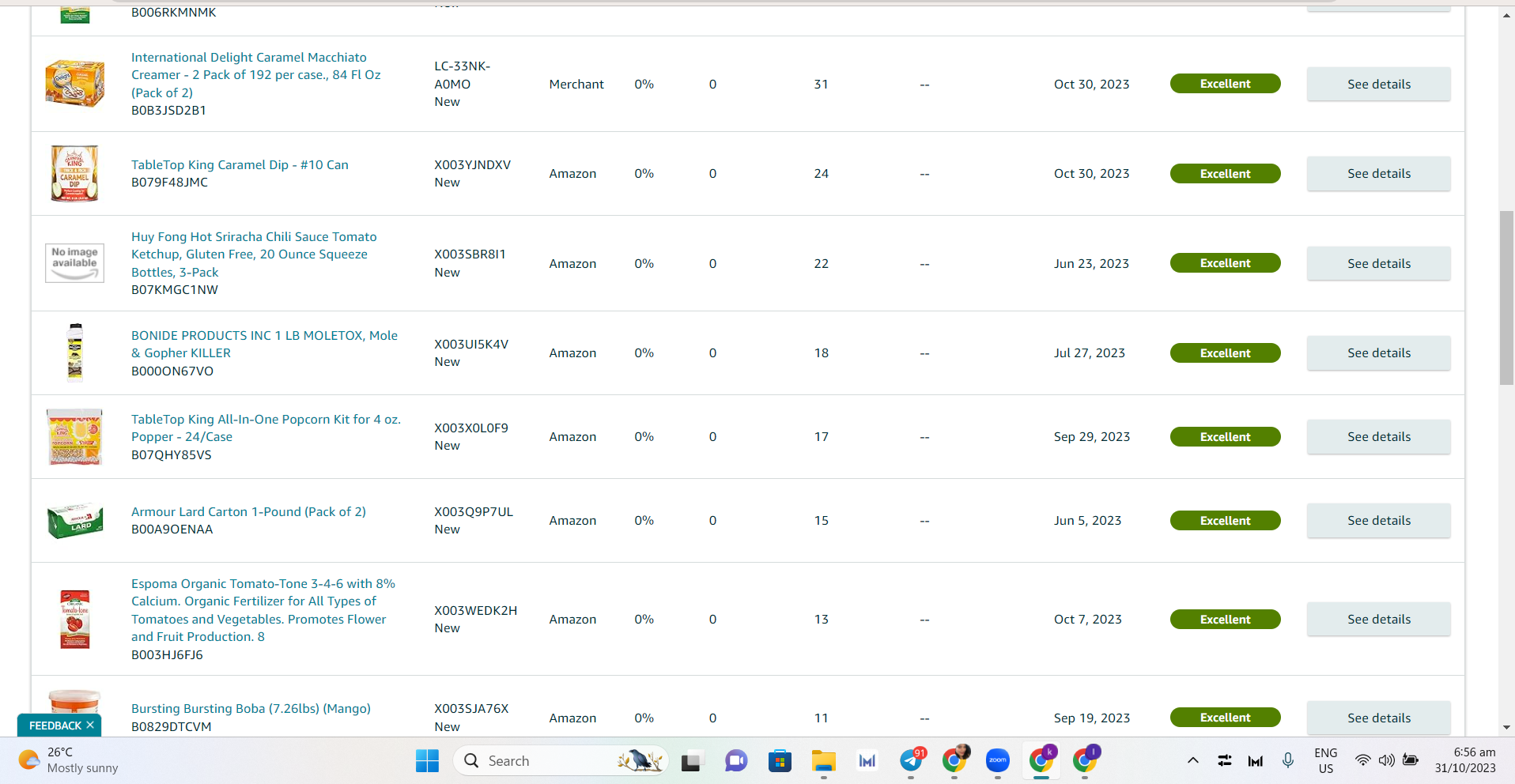Image resolution: width=1515 pixels, height=784 pixels.
Task: Open Huy Fong Hot Sriracha Chili Sauce listing
Action: point(254,254)
